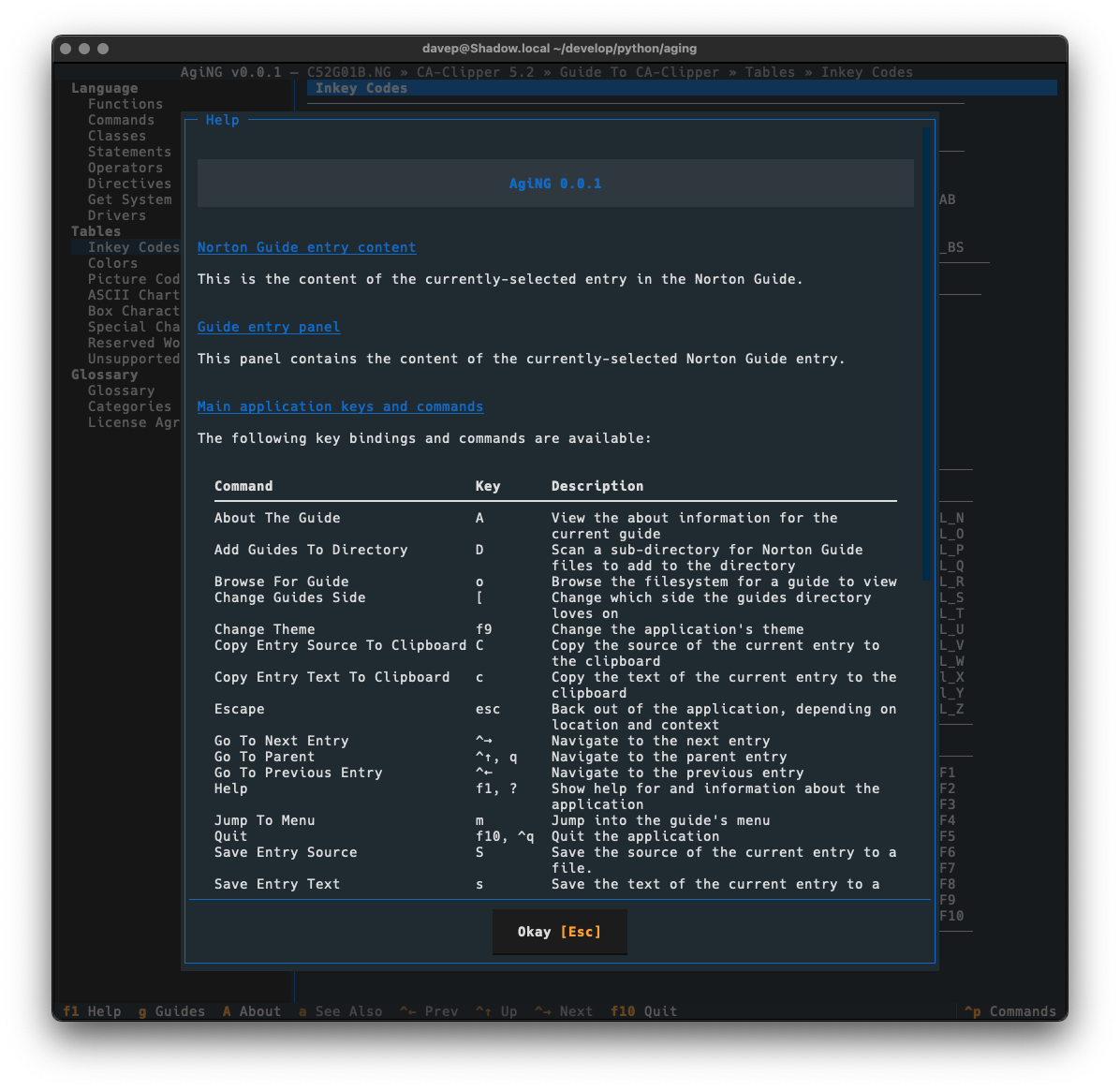Select ASCII Chart entry in menu
Viewport: 1120px width, 1090px height.
pyautogui.click(x=134, y=295)
